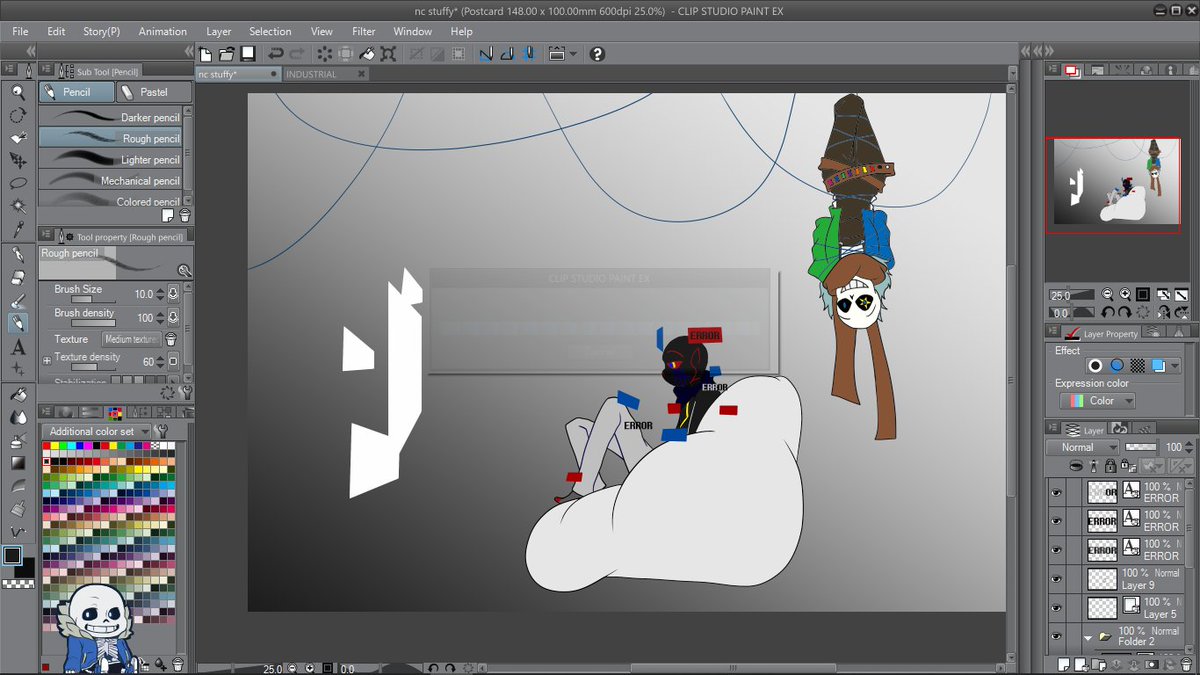The height and width of the screenshot is (675, 1200).
Task: Click the Save icon in command bar
Action: click(x=247, y=54)
